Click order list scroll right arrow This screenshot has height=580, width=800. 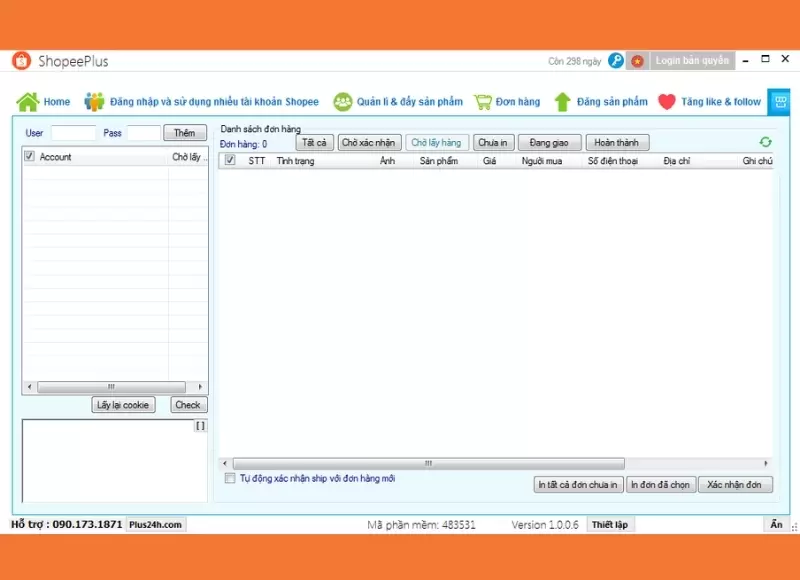tap(766, 463)
